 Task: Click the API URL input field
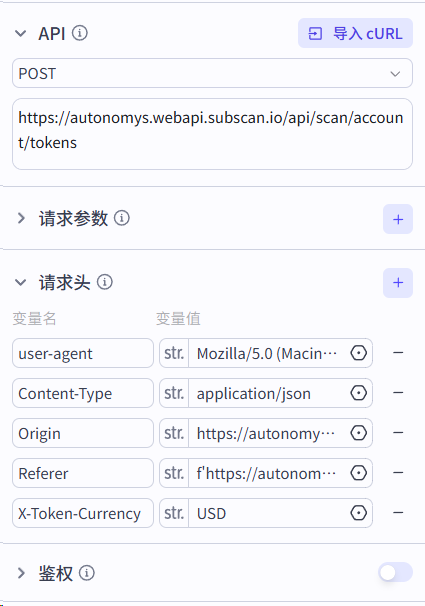coord(212,134)
